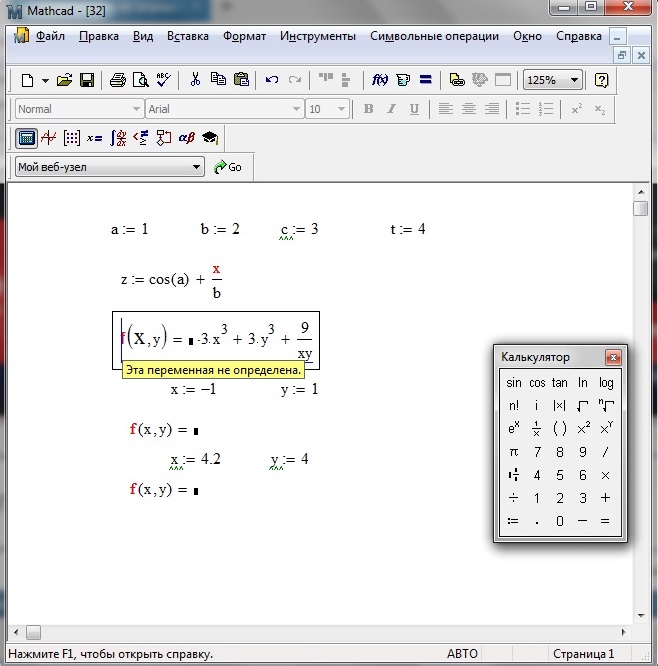658x666 pixels.
Task: Click the x := 4.2 definition
Action: pyautogui.click(x=195, y=460)
